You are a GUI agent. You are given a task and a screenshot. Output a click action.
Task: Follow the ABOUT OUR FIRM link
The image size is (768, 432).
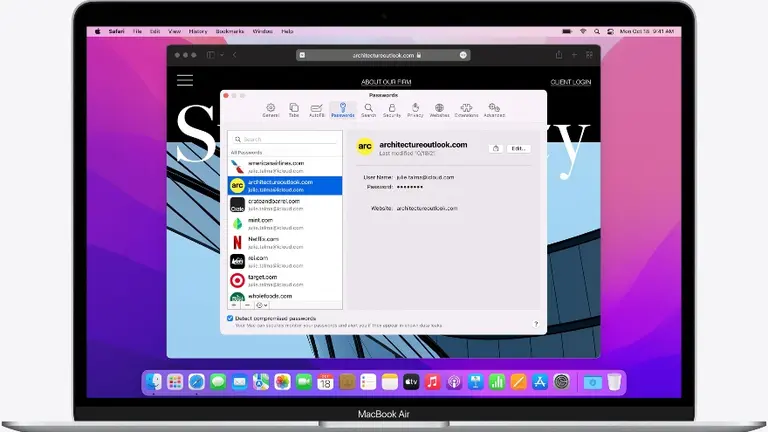(386, 82)
